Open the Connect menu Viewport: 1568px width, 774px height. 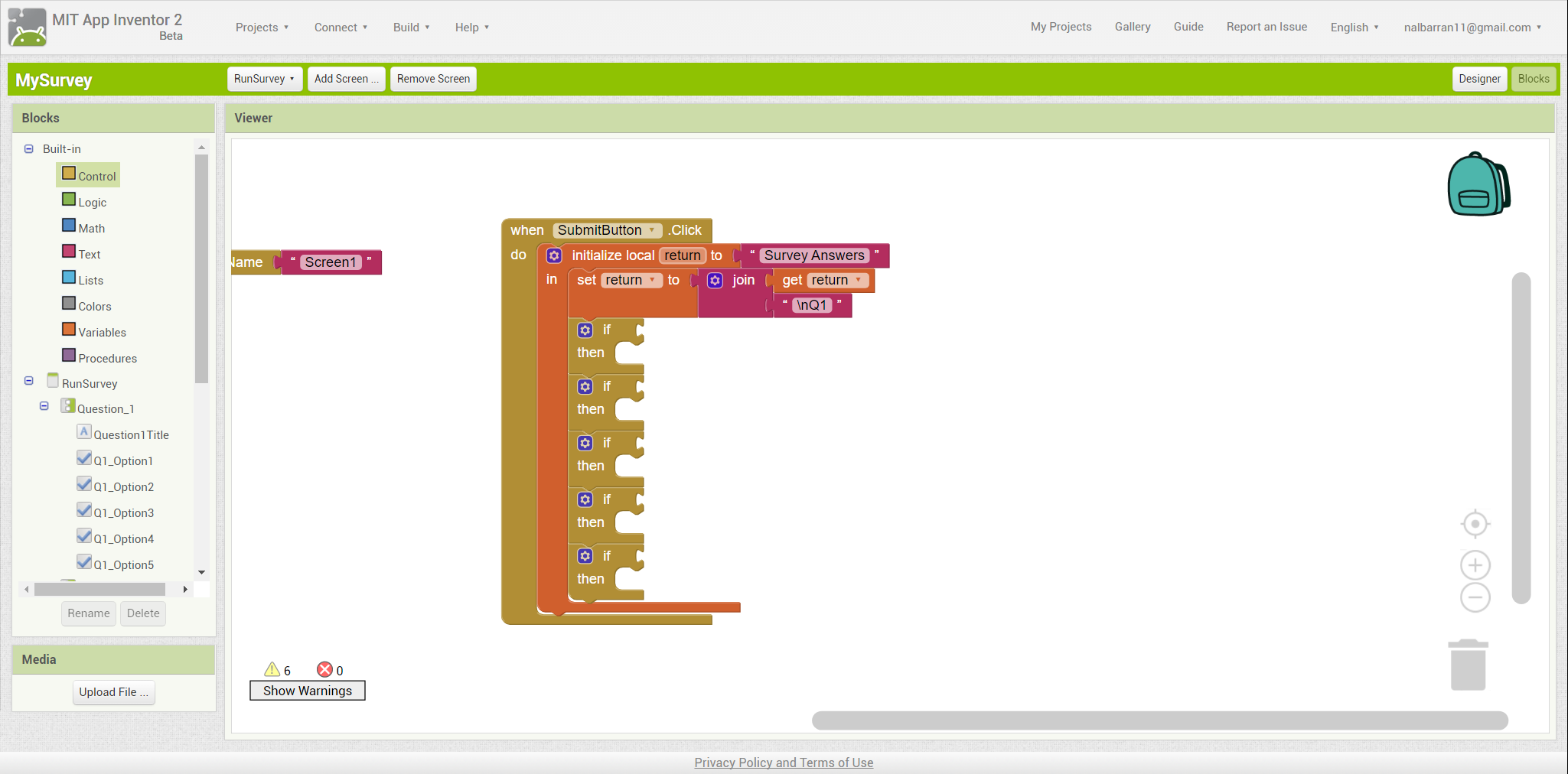(x=341, y=28)
